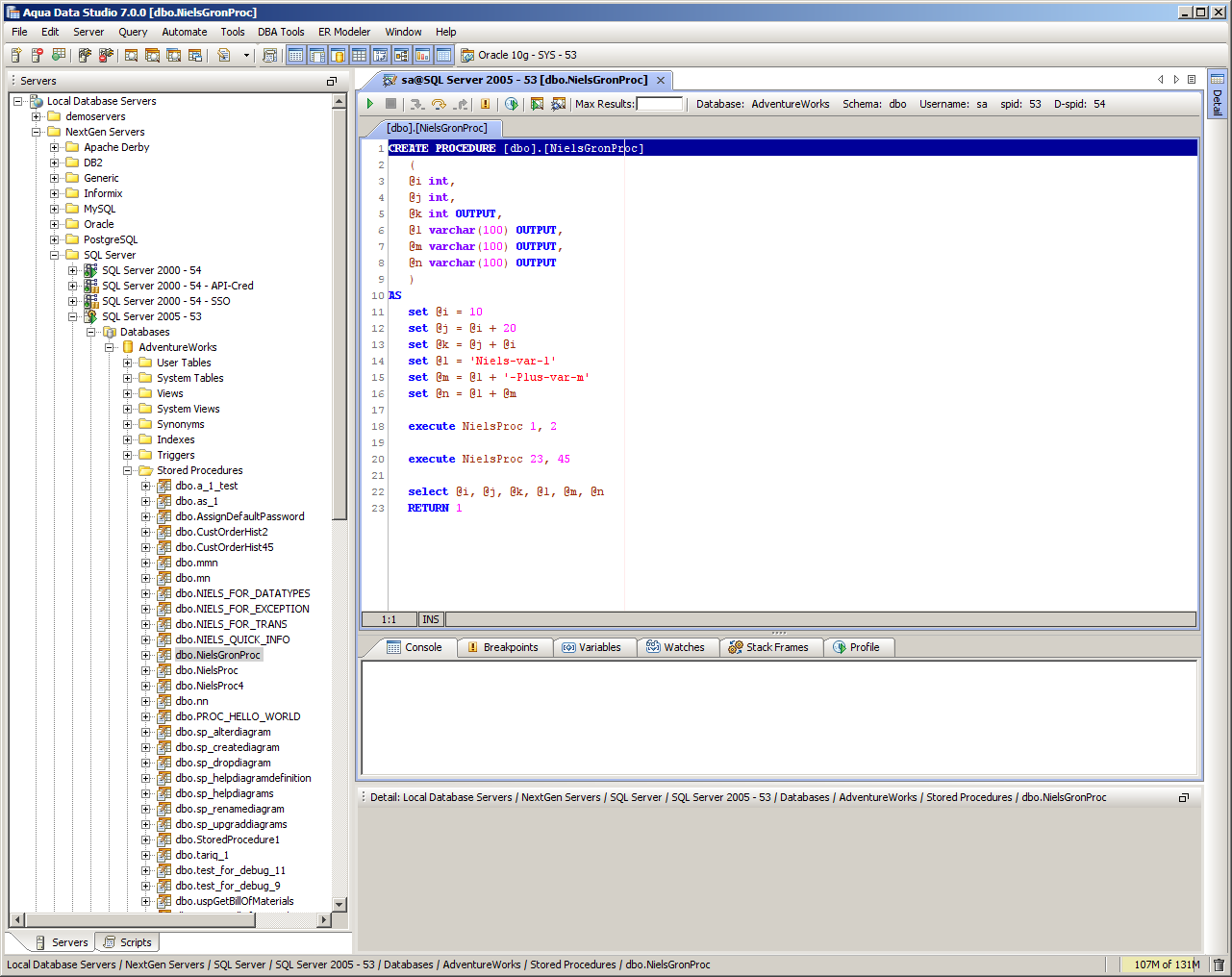This screenshot has height=977, width=1232.
Task: Switch to the Scripts tab
Action: click(128, 942)
